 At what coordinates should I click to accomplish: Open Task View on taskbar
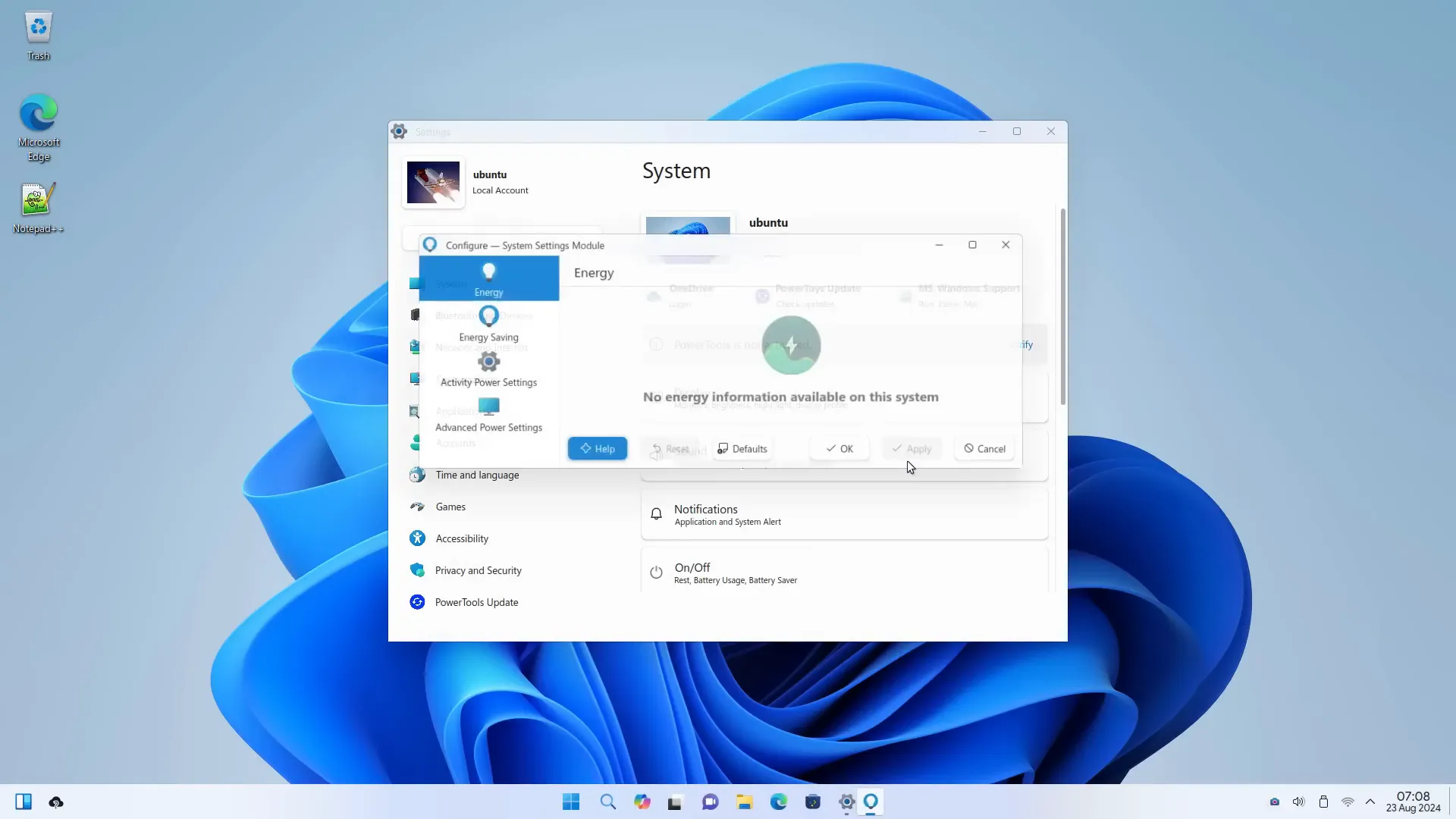675,802
